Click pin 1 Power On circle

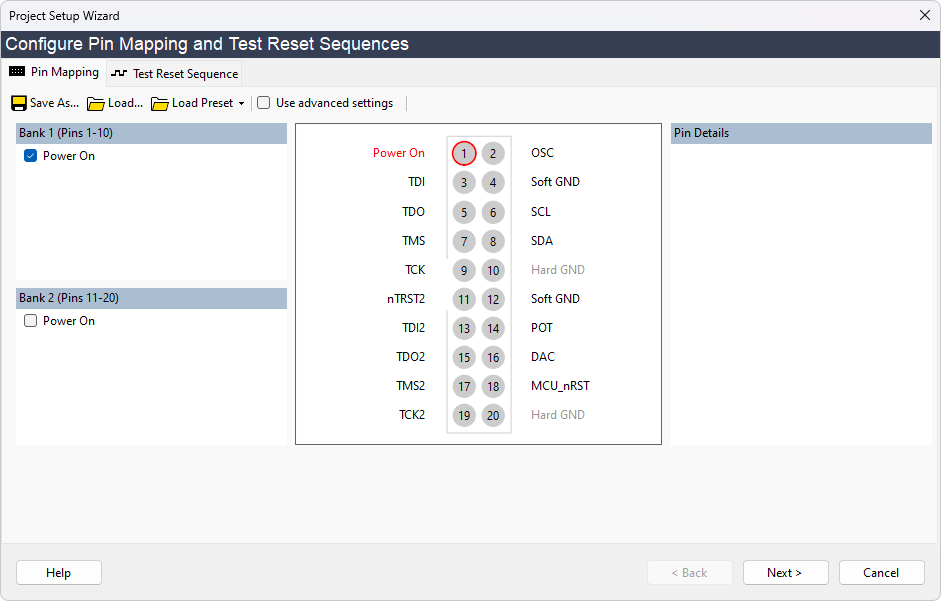(463, 153)
